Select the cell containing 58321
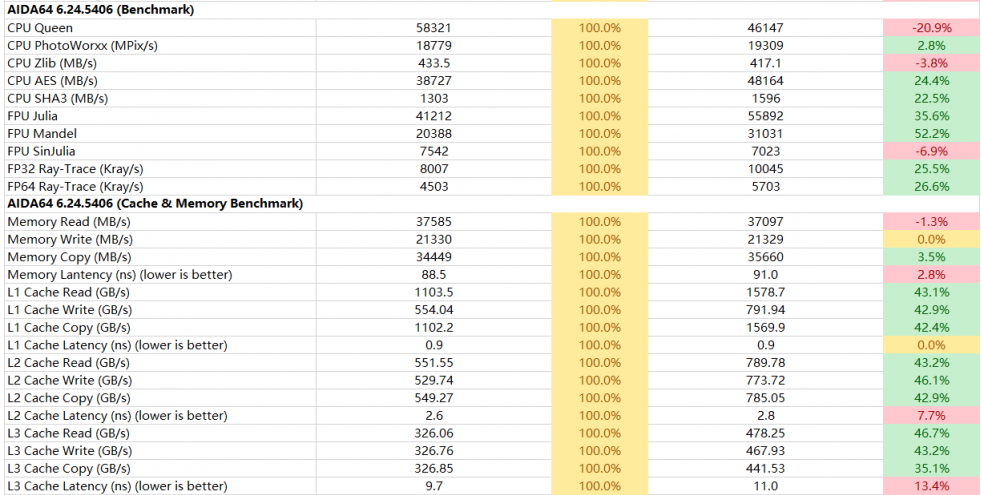 click(433, 28)
